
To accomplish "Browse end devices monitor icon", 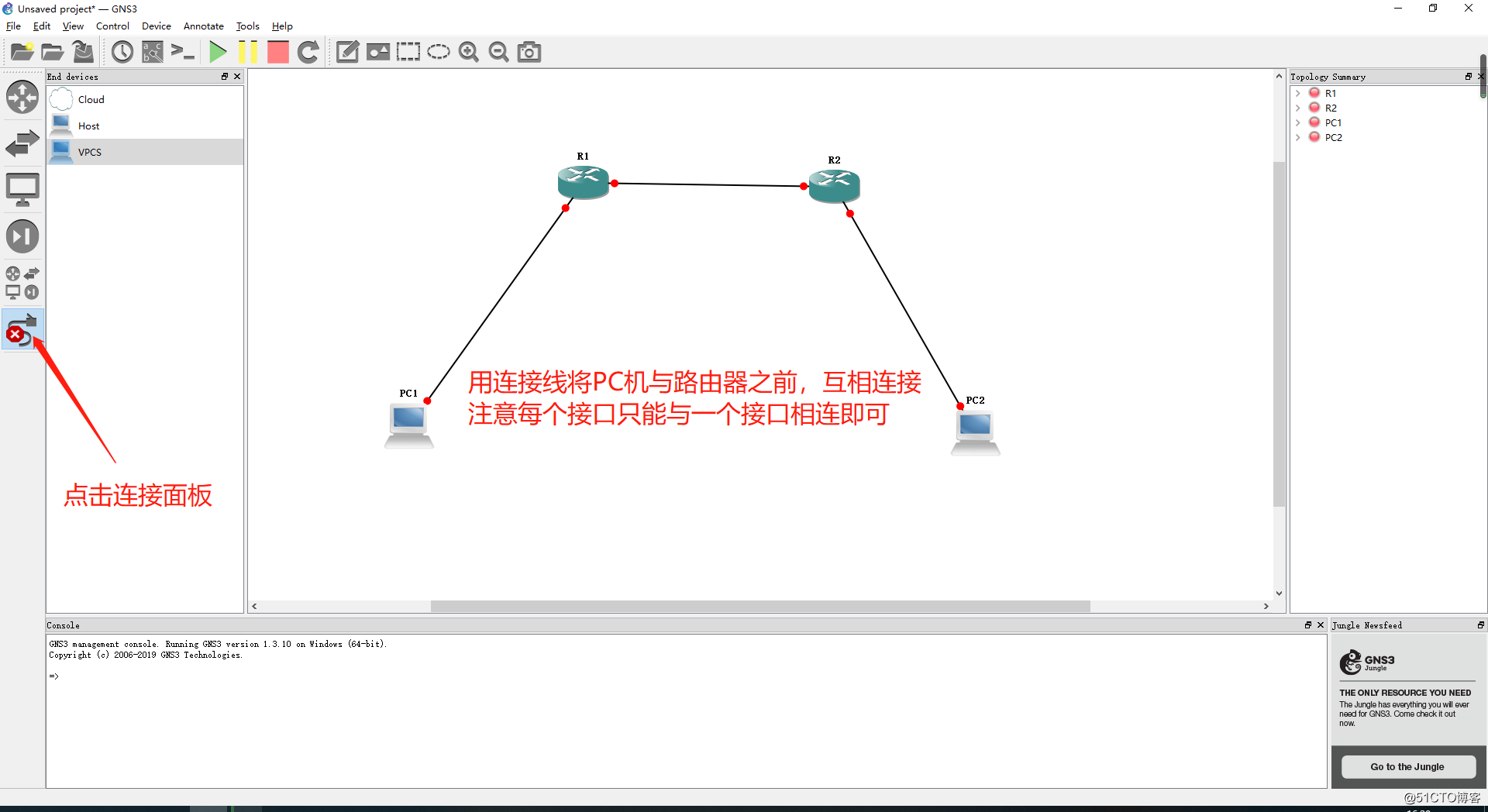I will click(22, 190).
